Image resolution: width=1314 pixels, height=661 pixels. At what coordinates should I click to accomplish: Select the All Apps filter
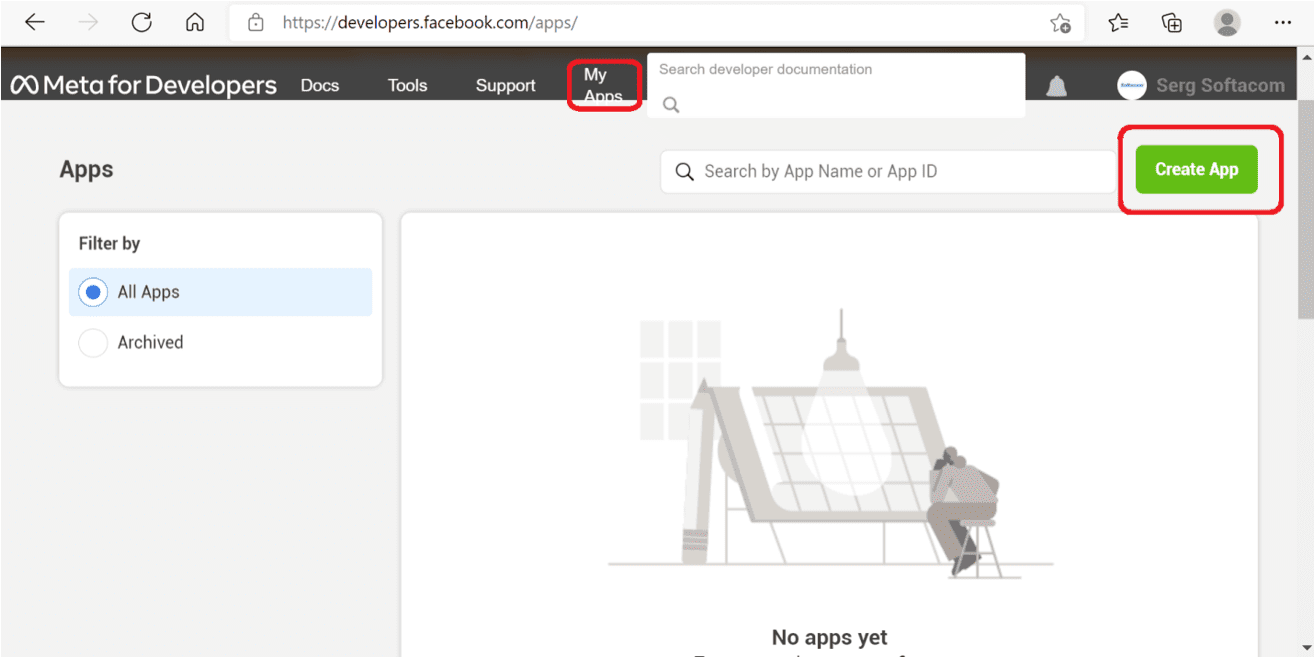[220, 292]
